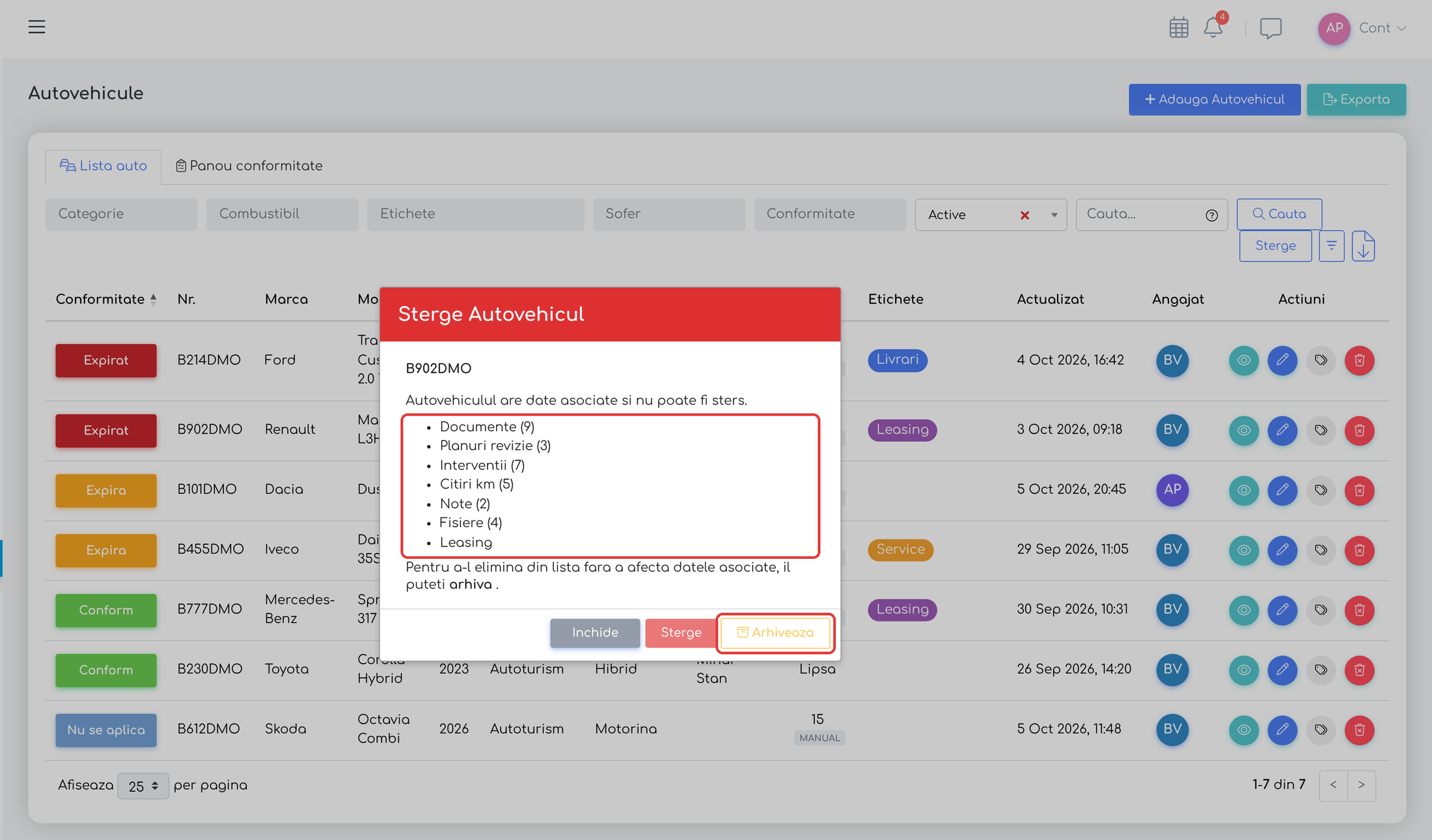Open tags for B777DMO Mercedes-Benz

coord(1321,610)
